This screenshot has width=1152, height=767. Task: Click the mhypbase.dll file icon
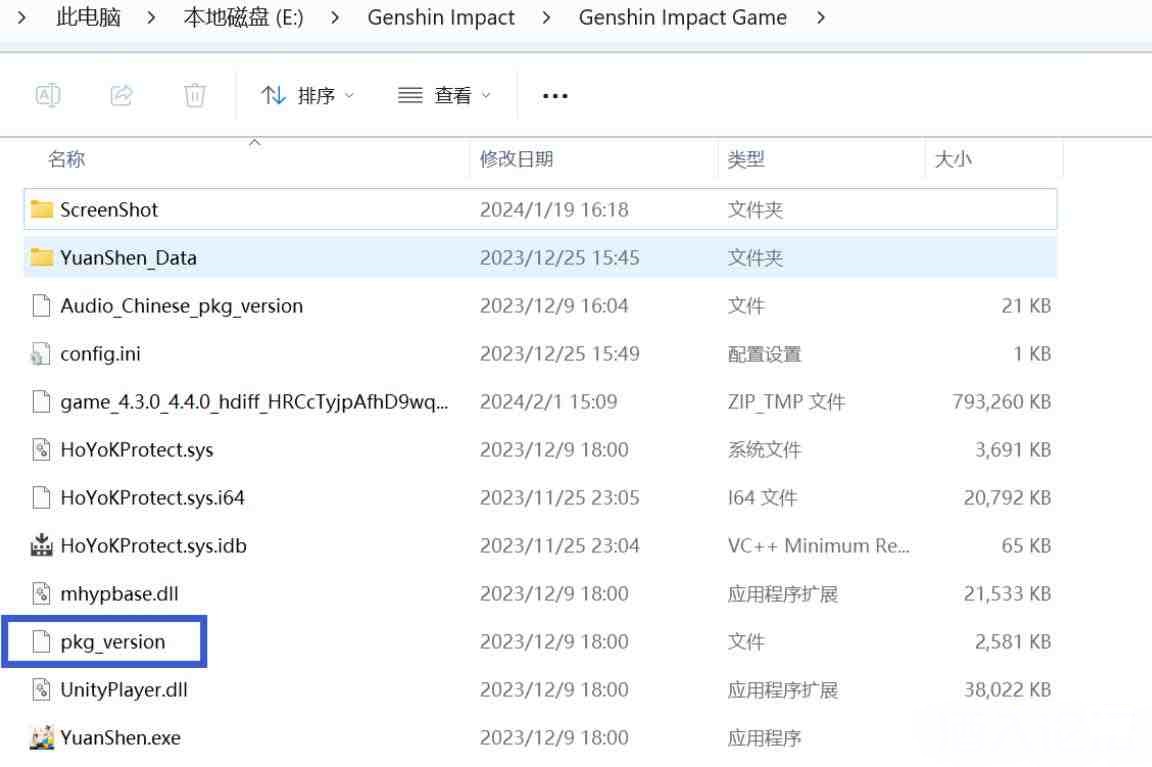pyautogui.click(x=42, y=594)
